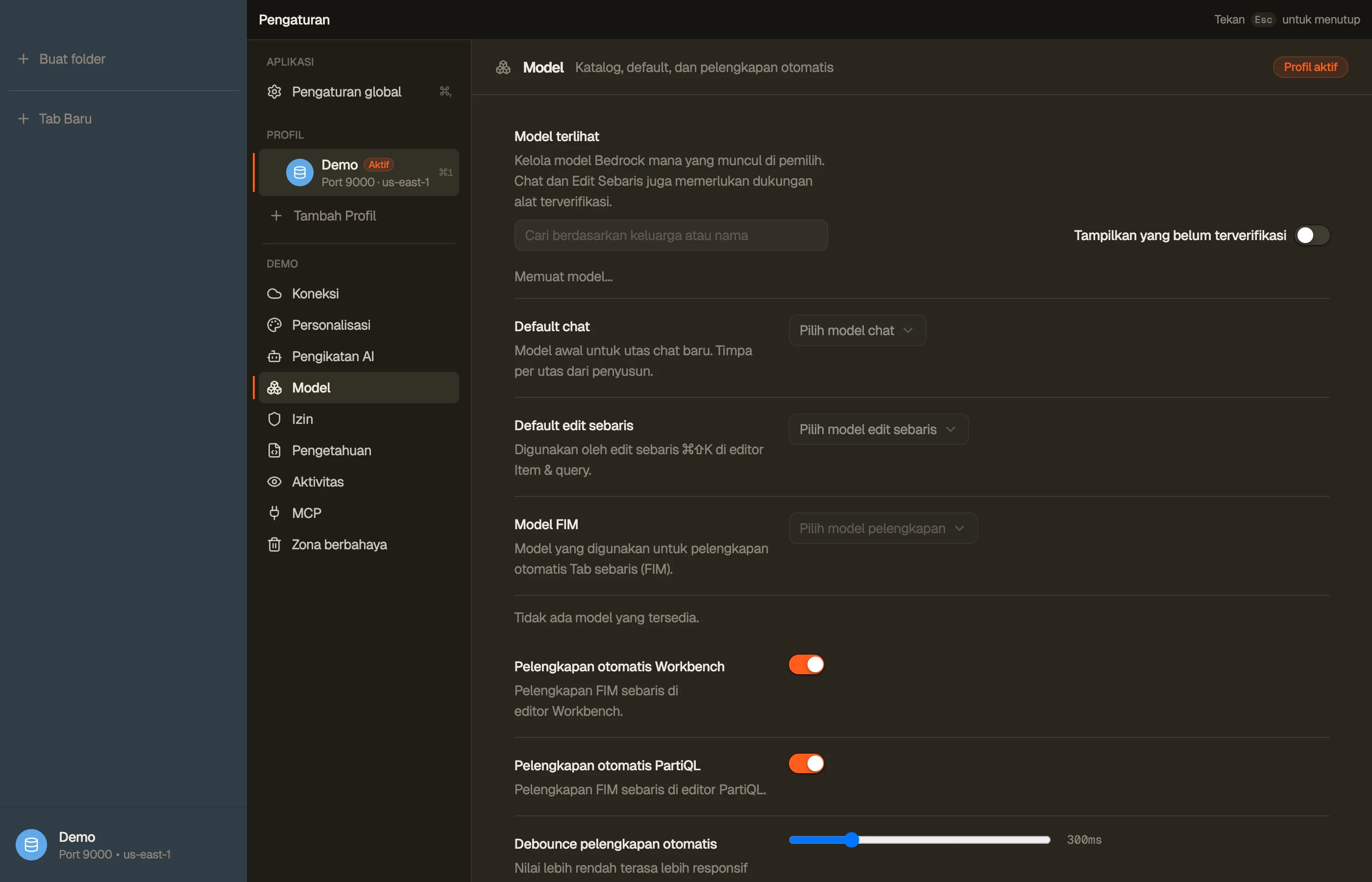This screenshot has height=882, width=1372.
Task: Click the Default chat label
Action: pos(552,326)
